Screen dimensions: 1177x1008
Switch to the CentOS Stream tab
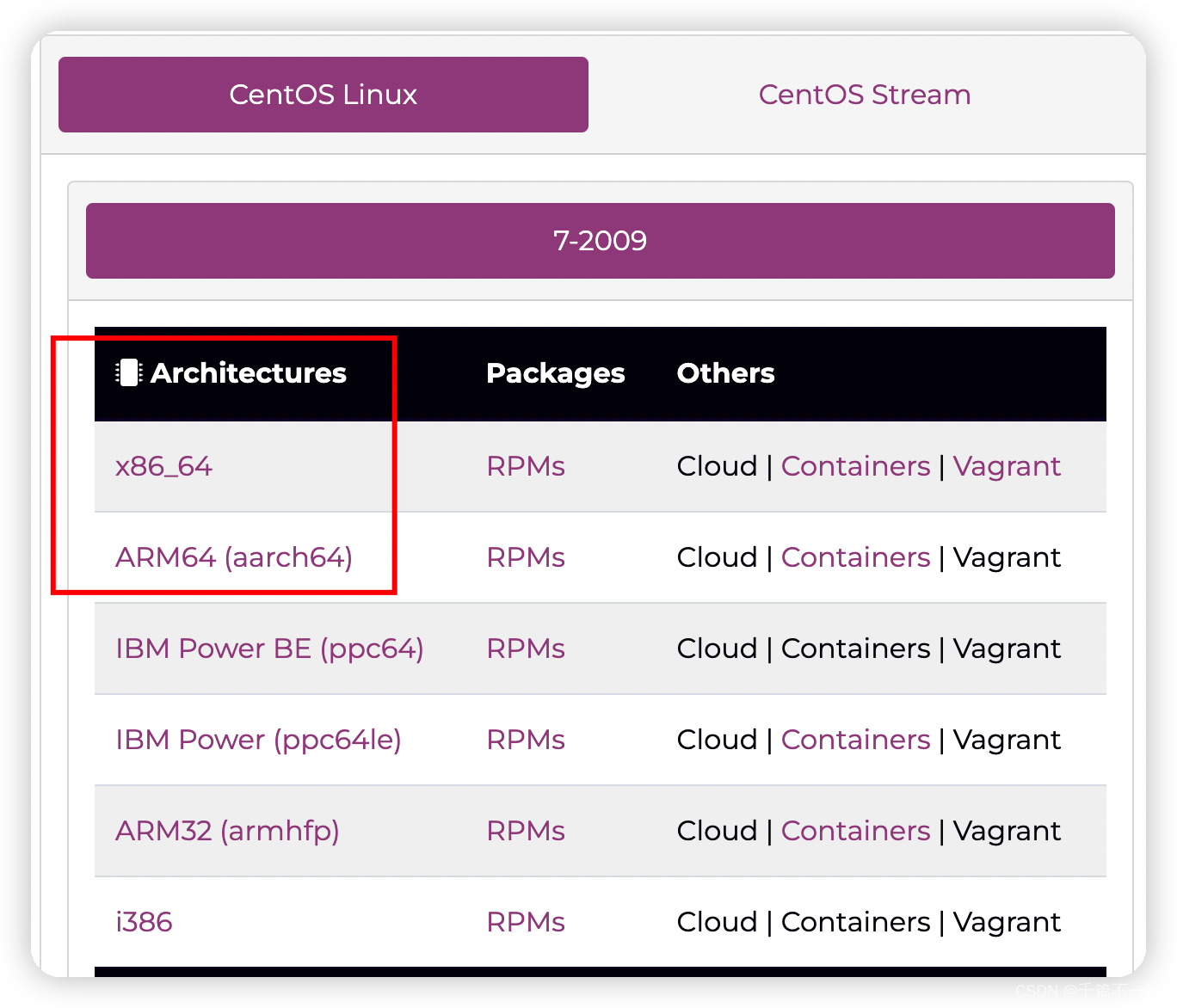click(865, 95)
